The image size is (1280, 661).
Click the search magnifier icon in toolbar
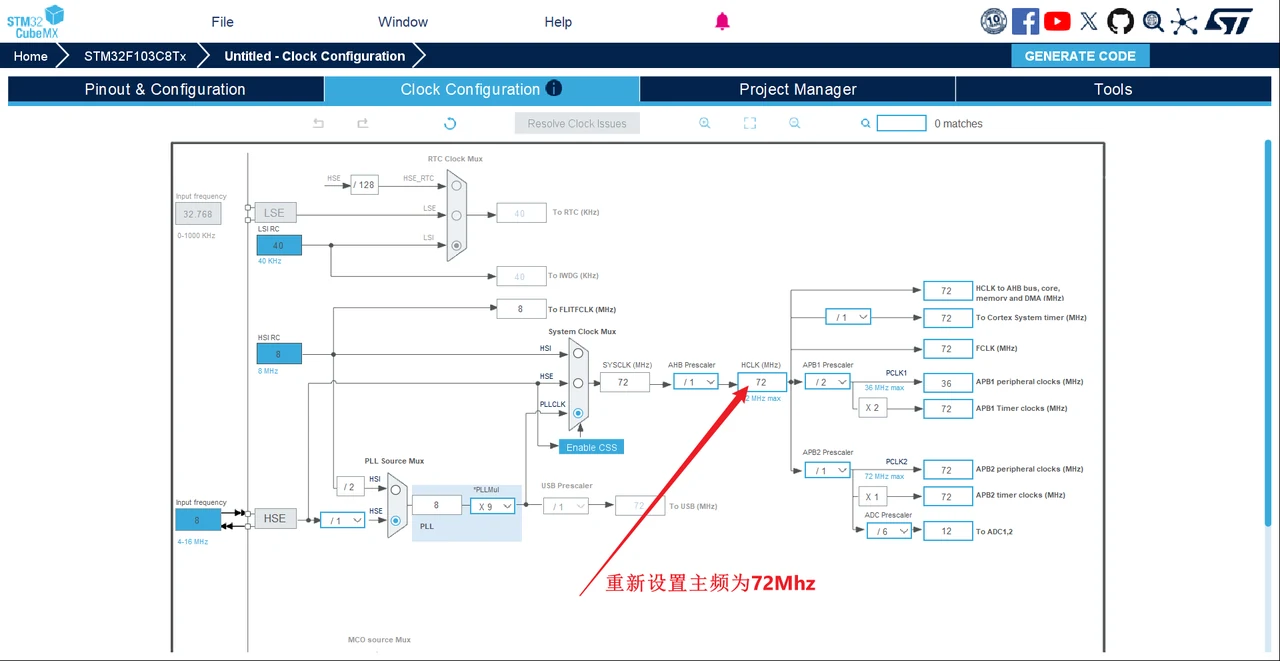click(x=866, y=124)
